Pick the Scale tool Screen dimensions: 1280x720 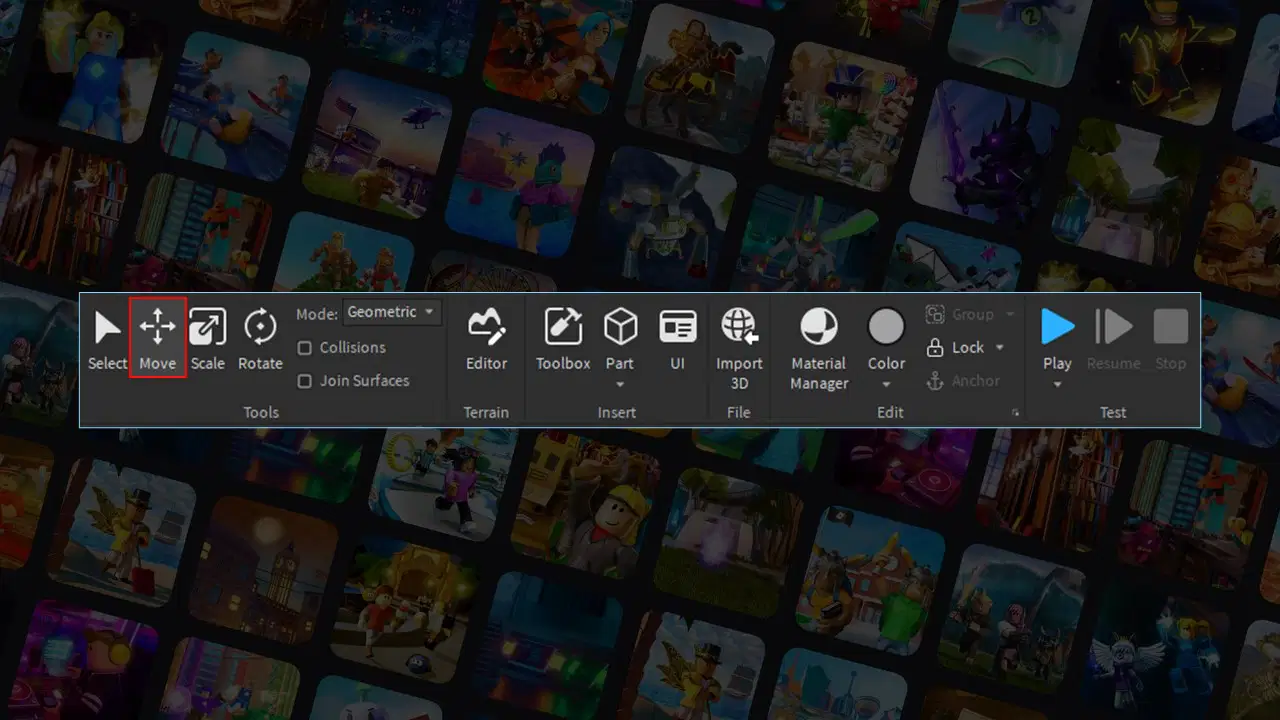click(x=207, y=338)
